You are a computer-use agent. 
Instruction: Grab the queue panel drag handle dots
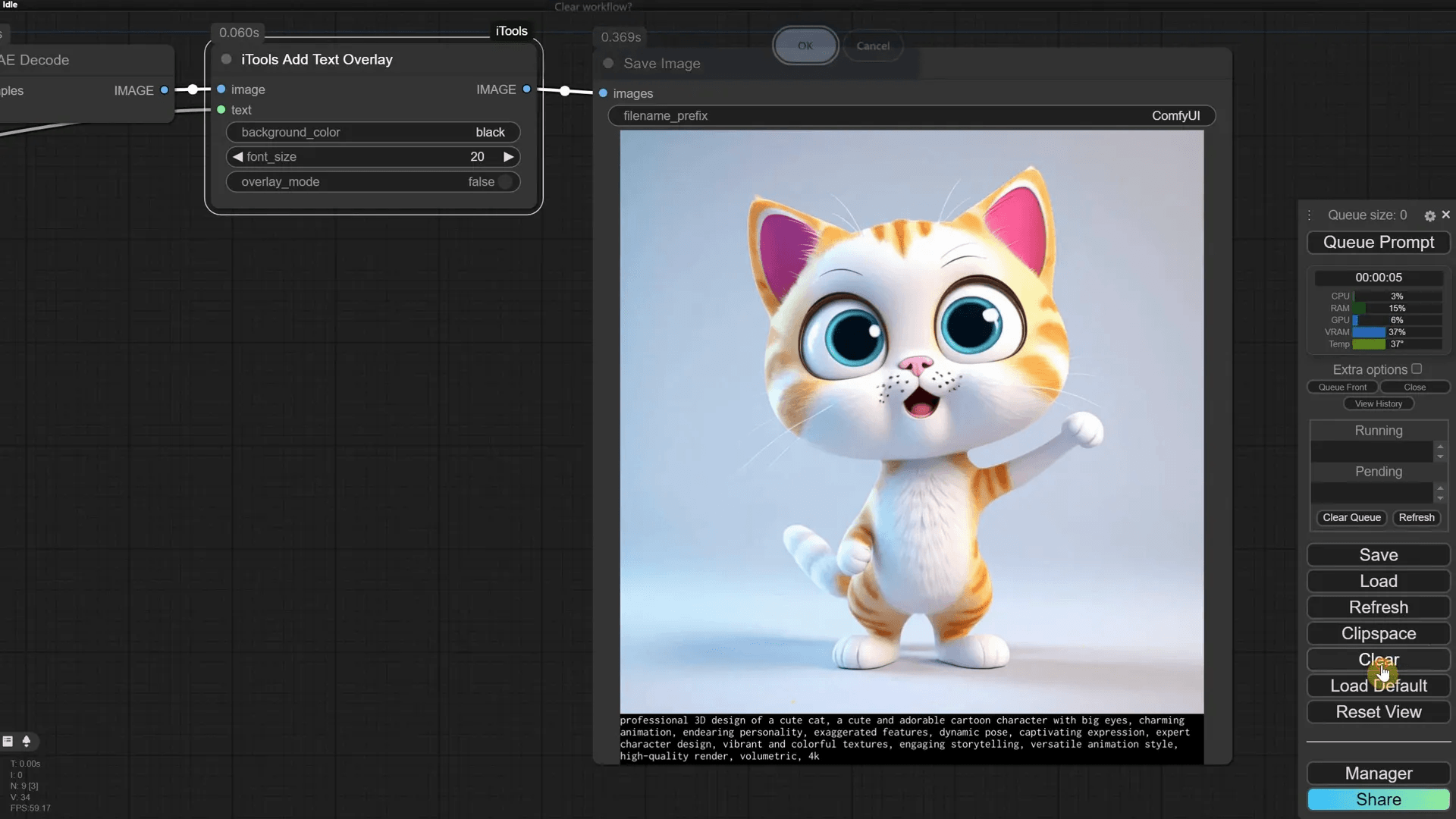click(x=1310, y=215)
